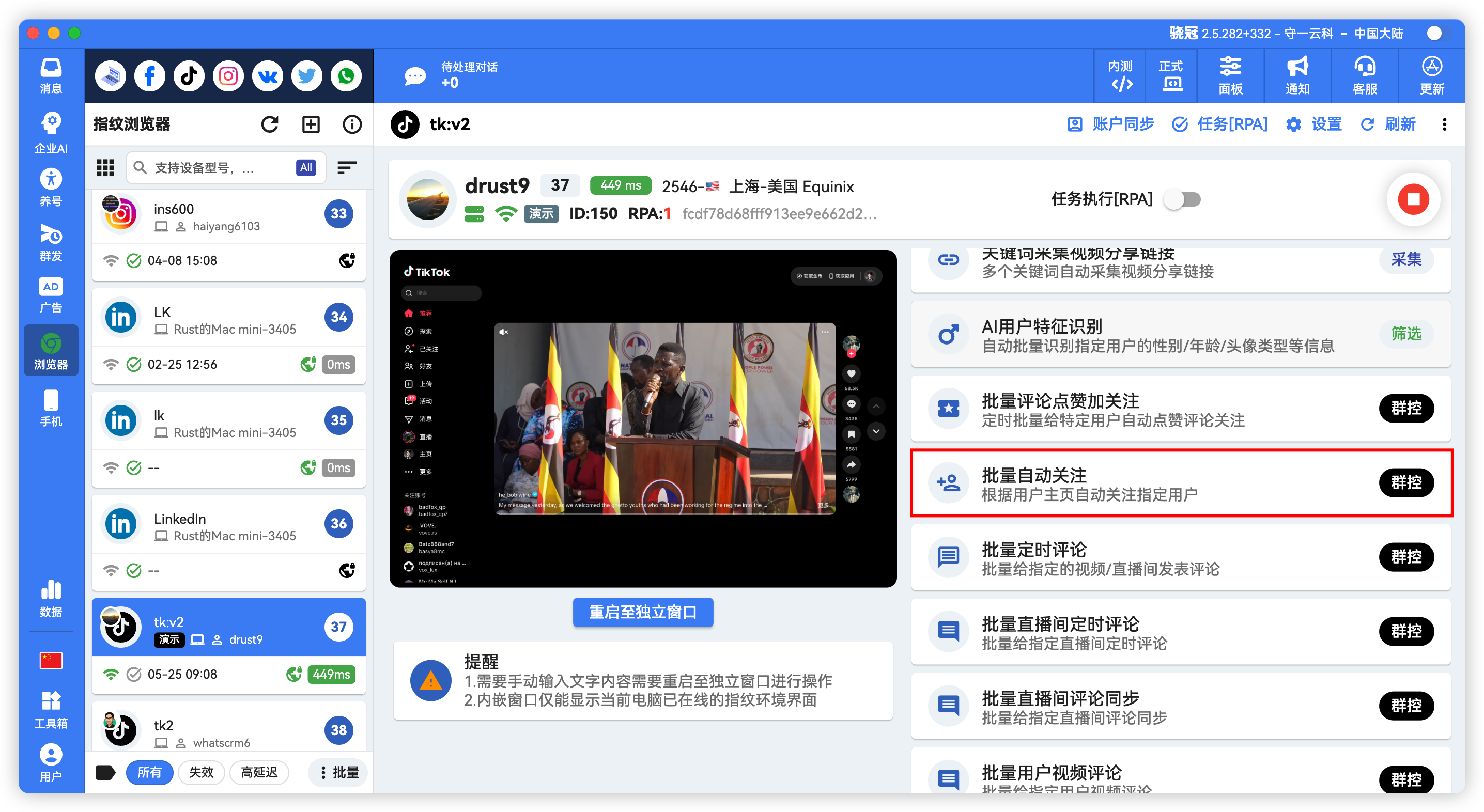The width and height of the screenshot is (1484, 812).
Task: Refresh the 指纹浏览器 list with refresh icon
Action: (270, 124)
